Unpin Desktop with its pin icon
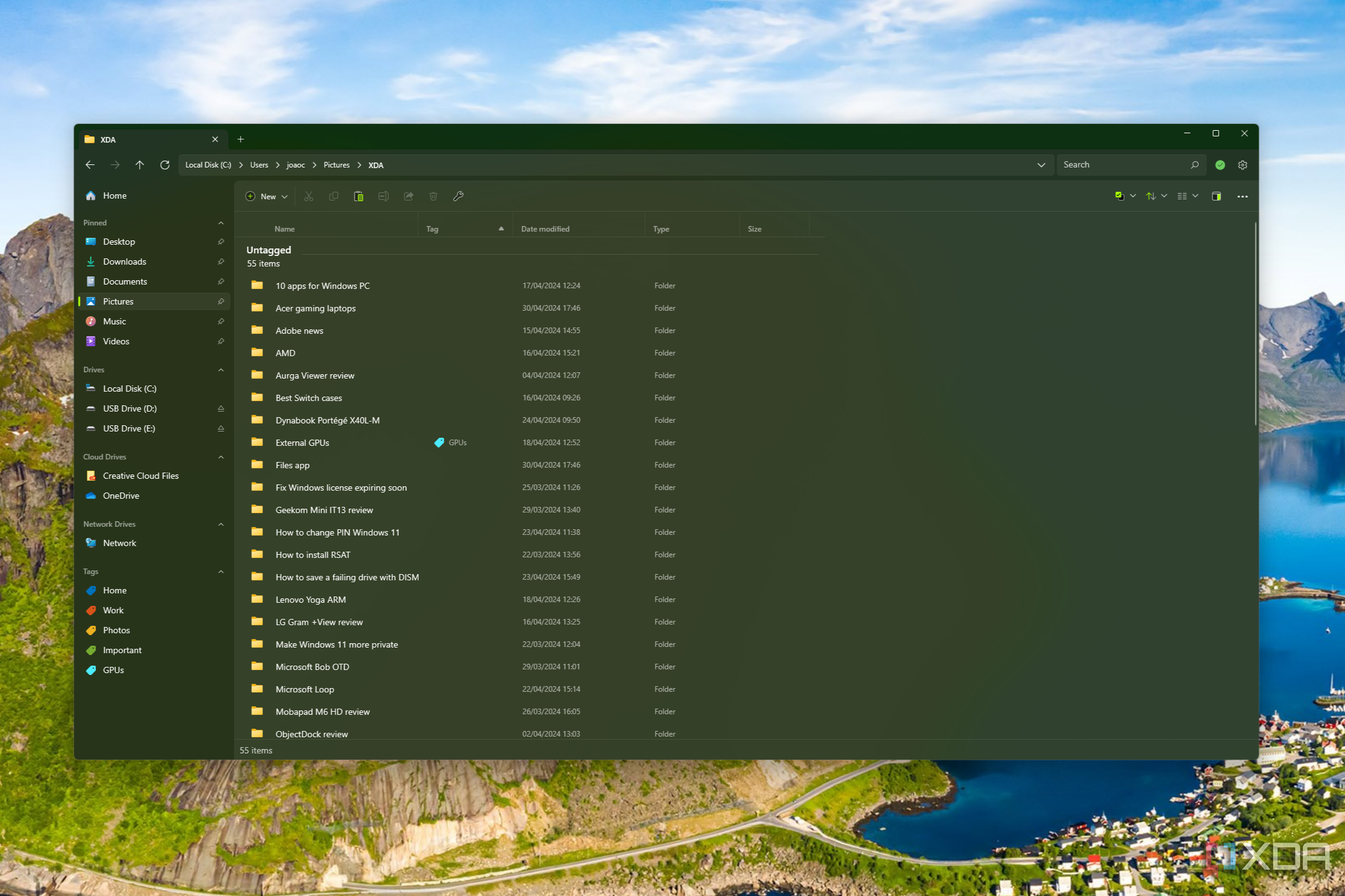This screenshot has width=1345, height=896. pos(221,242)
